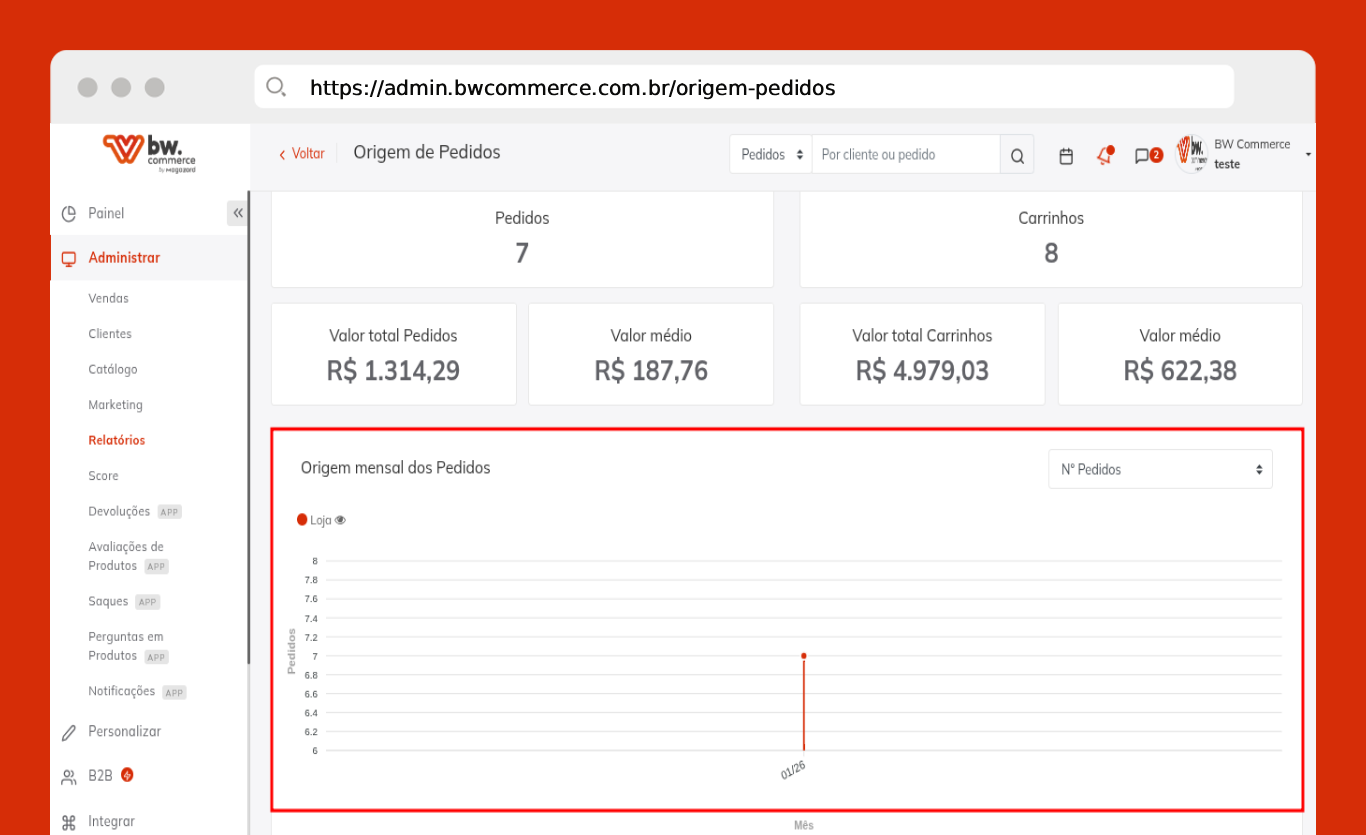Viewport: 1366px width, 835px height.
Task: Click the red Loja legend dot
Action: point(302,520)
